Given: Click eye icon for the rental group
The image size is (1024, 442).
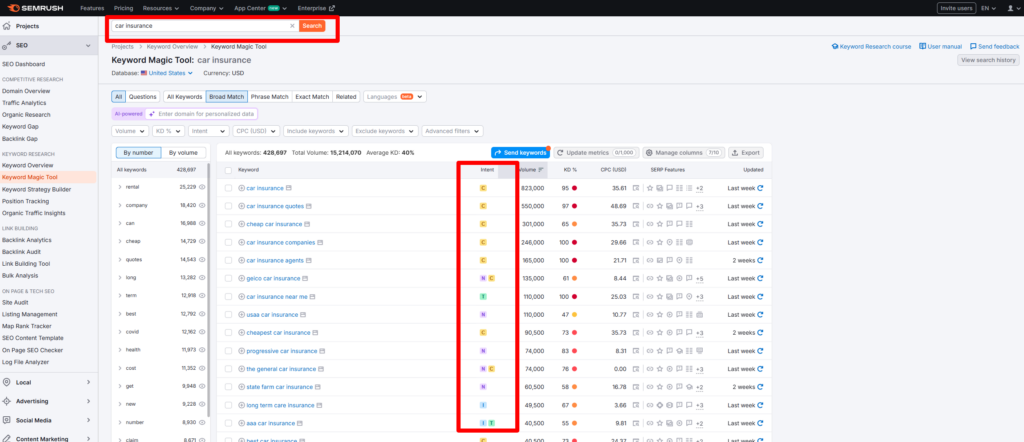Looking at the screenshot, I should click(x=202, y=187).
